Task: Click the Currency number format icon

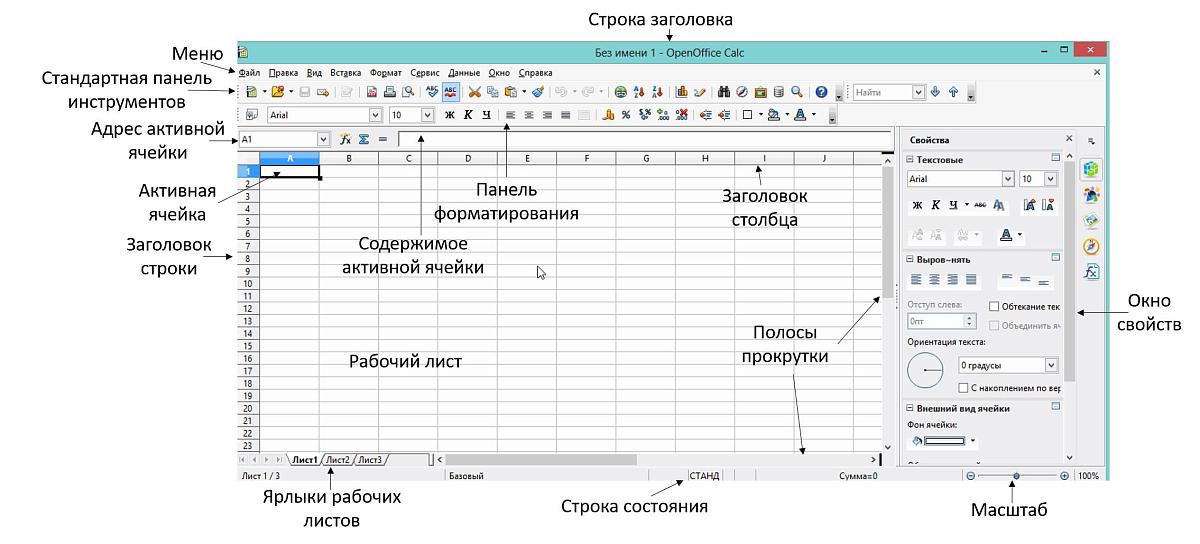Action: tap(608, 115)
